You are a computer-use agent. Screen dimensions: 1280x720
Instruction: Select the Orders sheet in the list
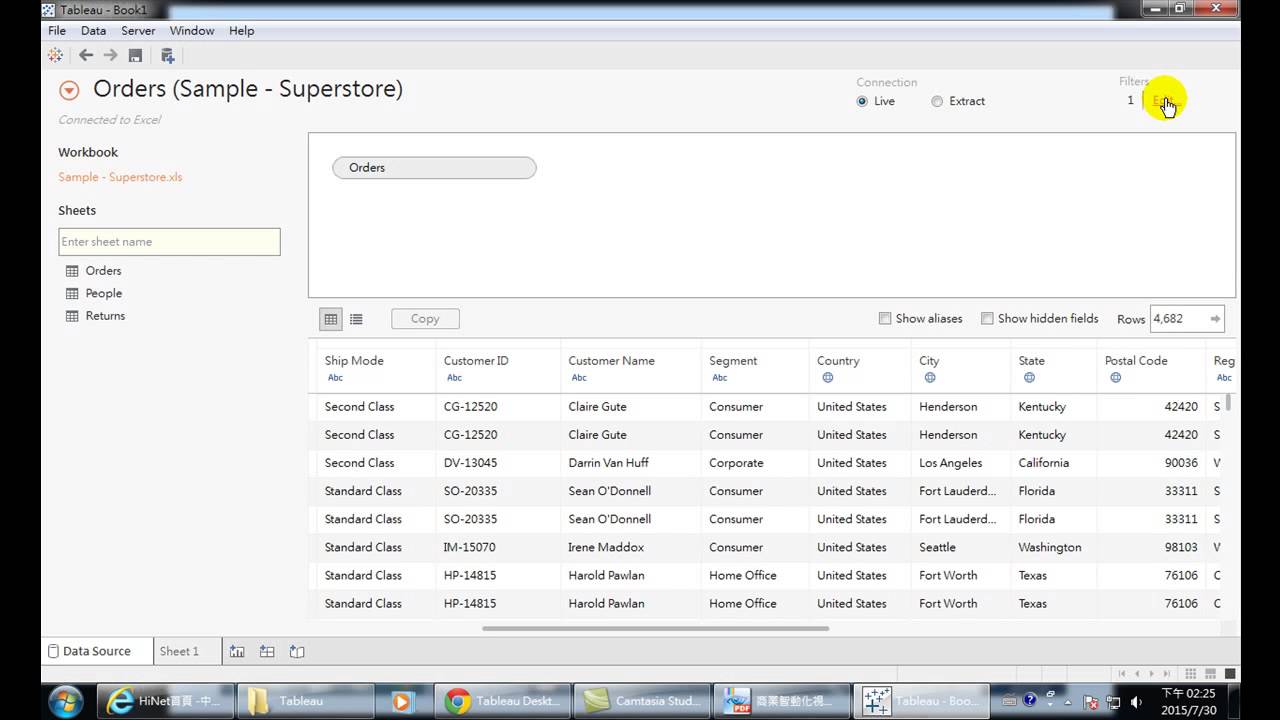click(x=103, y=271)
